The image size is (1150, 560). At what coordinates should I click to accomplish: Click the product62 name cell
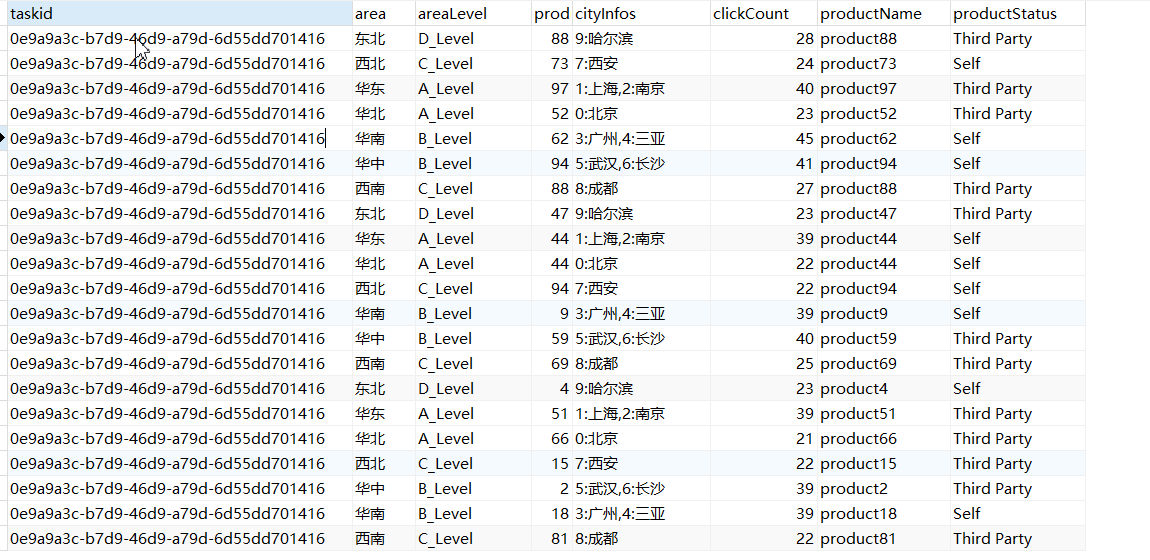(x=884, y=139)
